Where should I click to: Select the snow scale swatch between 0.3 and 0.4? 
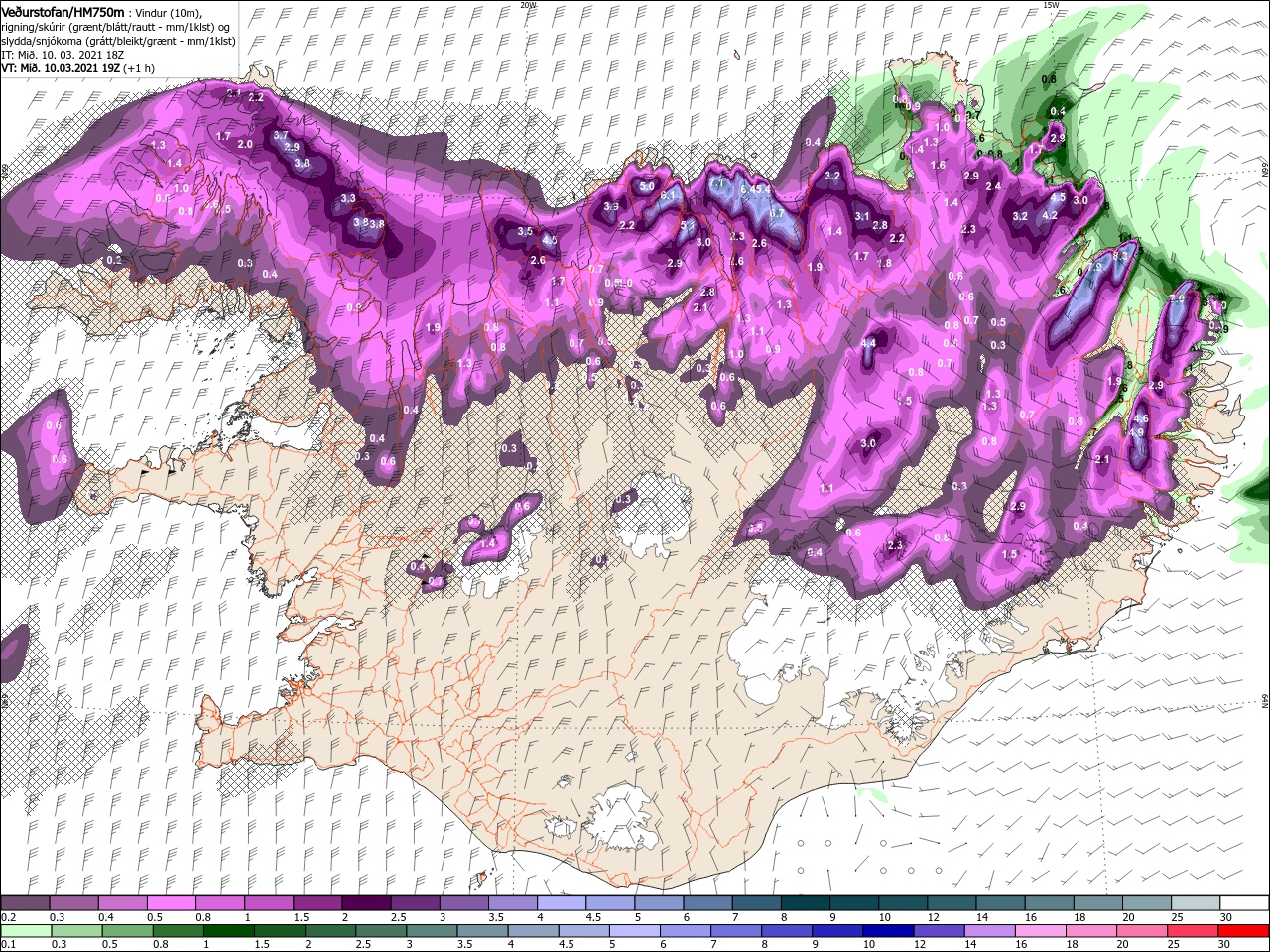click(x=74, y=903)
